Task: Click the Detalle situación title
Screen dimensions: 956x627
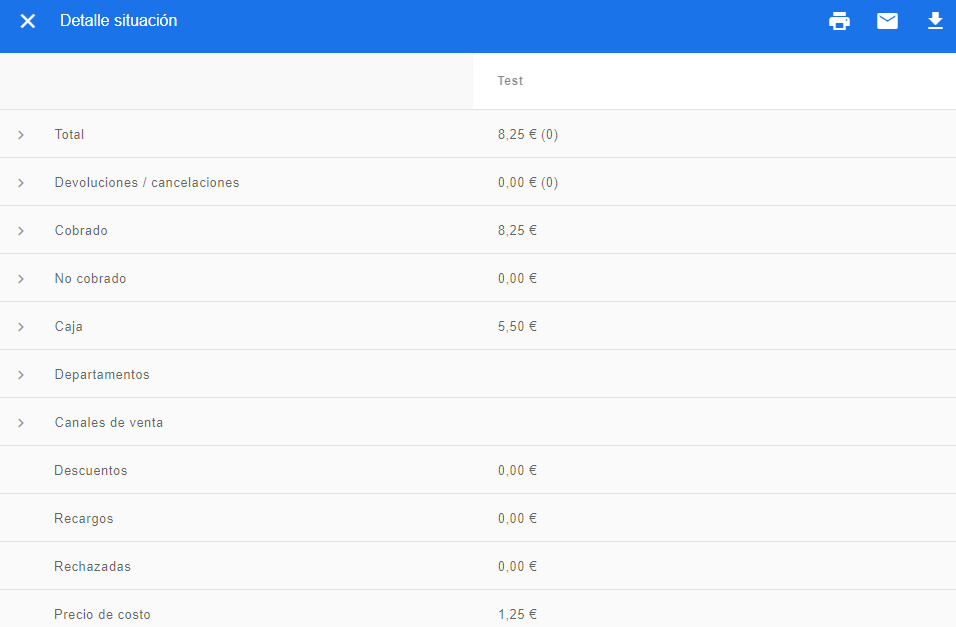Action: 118,21
